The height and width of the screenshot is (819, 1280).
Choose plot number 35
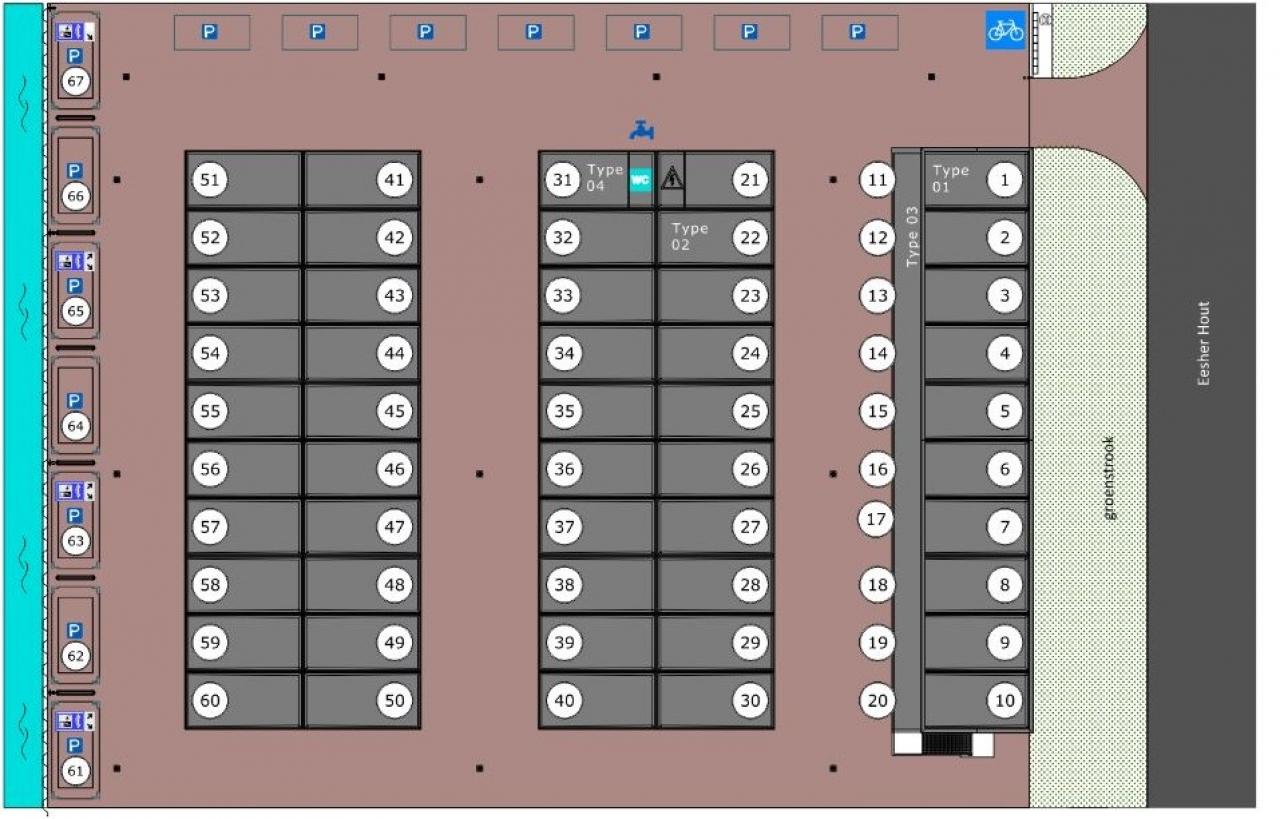point(565,411)
